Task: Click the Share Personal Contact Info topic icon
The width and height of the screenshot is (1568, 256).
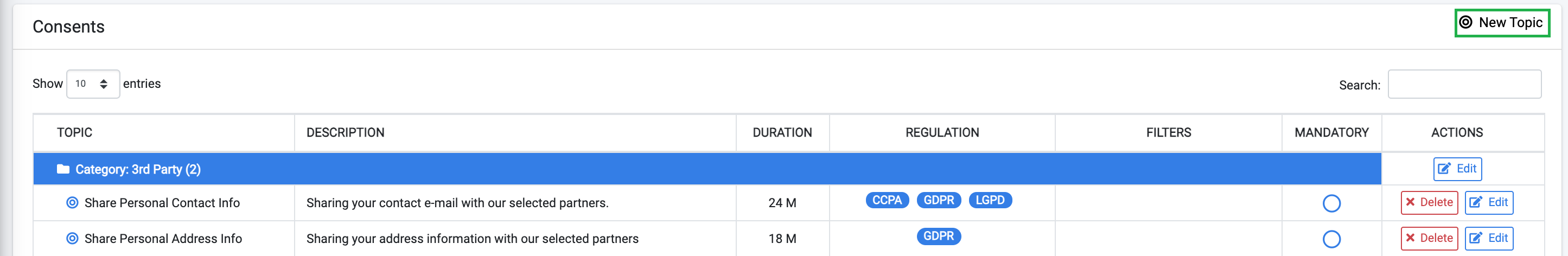Action: pos(72,202)
